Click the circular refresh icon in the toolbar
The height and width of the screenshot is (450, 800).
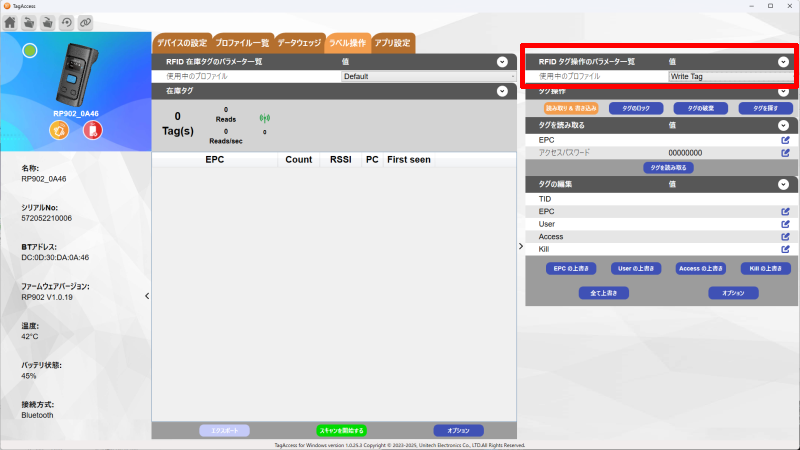click(x=66, y=21)
